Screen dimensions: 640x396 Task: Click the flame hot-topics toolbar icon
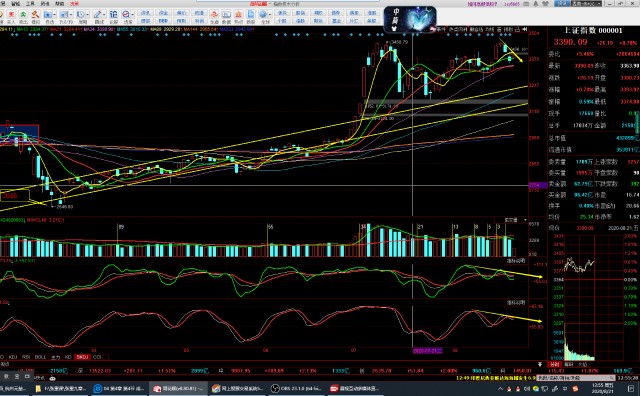(x=238, y=17)
